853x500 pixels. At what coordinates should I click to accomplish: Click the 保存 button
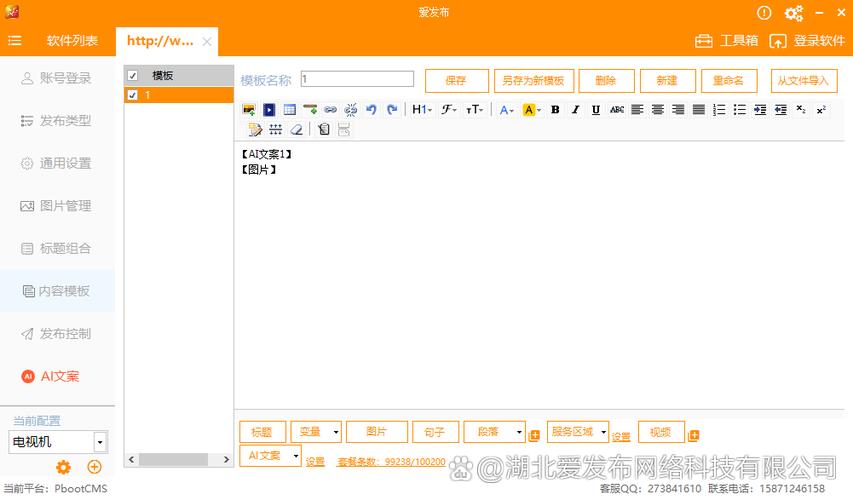pyautogui.click(x=456, y=81)
